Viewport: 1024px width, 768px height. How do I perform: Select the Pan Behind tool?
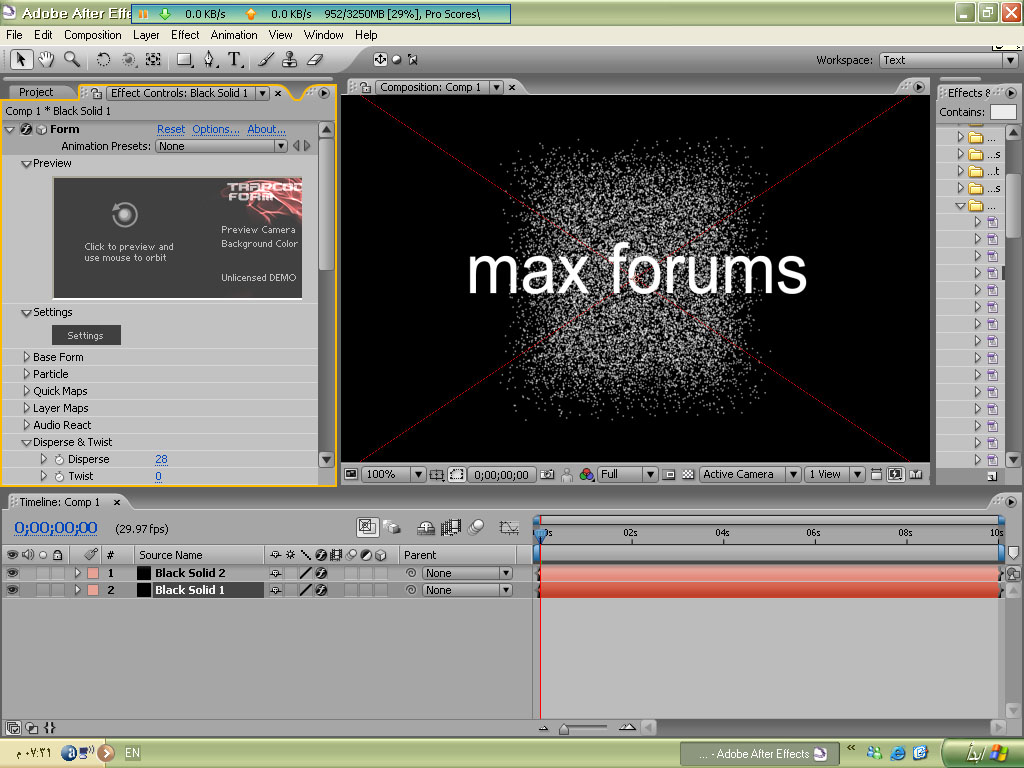pos(153,59)
